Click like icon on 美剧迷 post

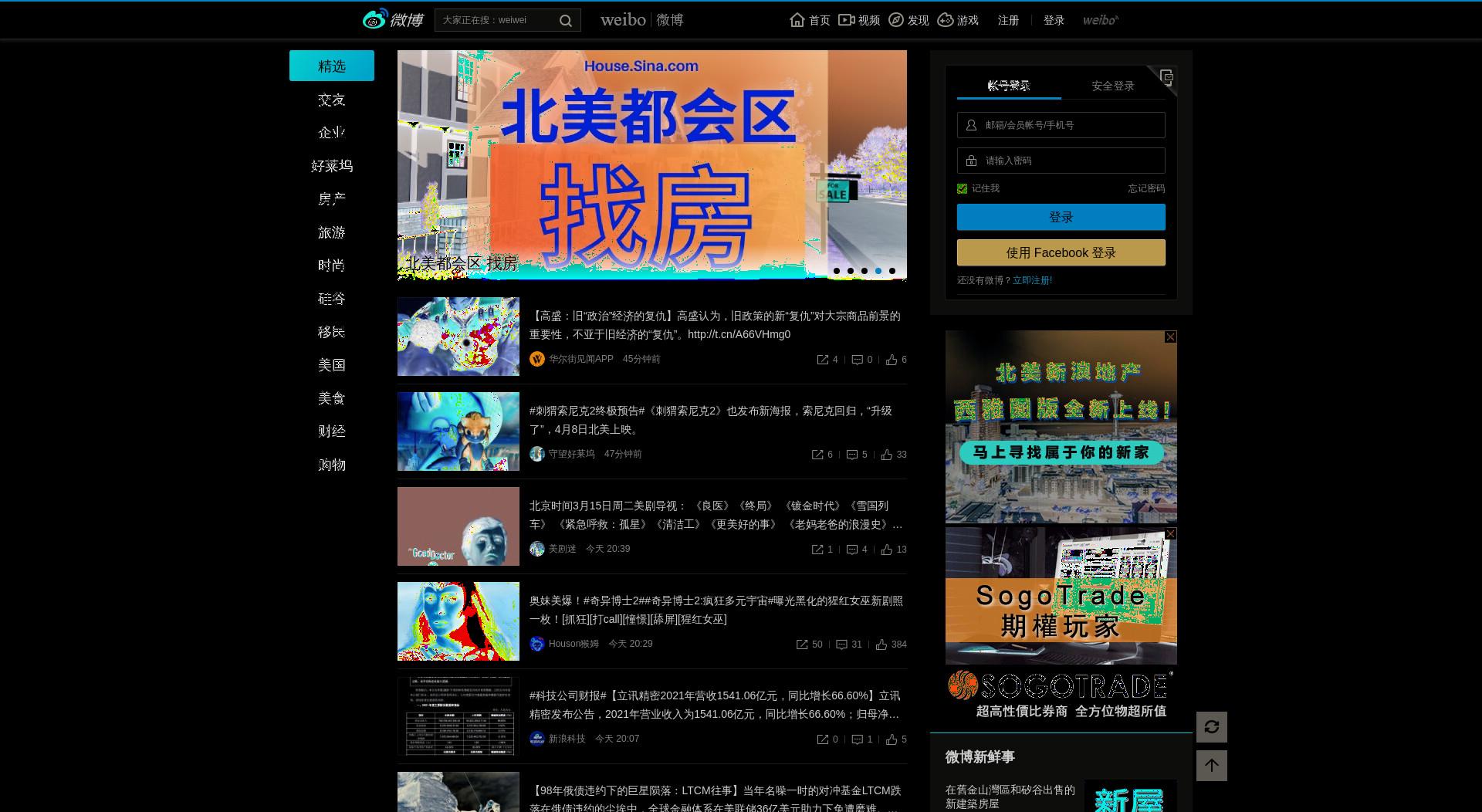[887, 550]
